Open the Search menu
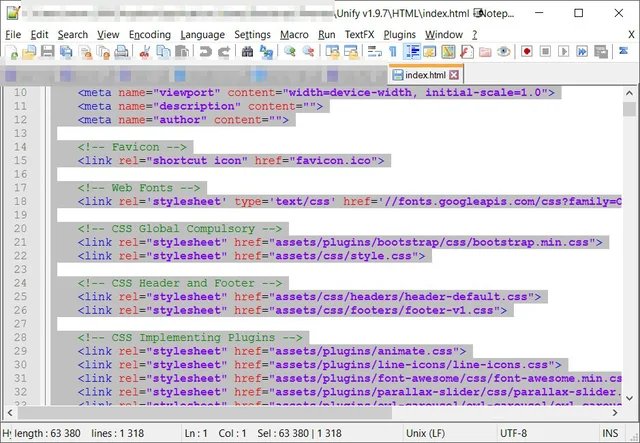This screenshot has height=443, width=640. coord(73,35)
